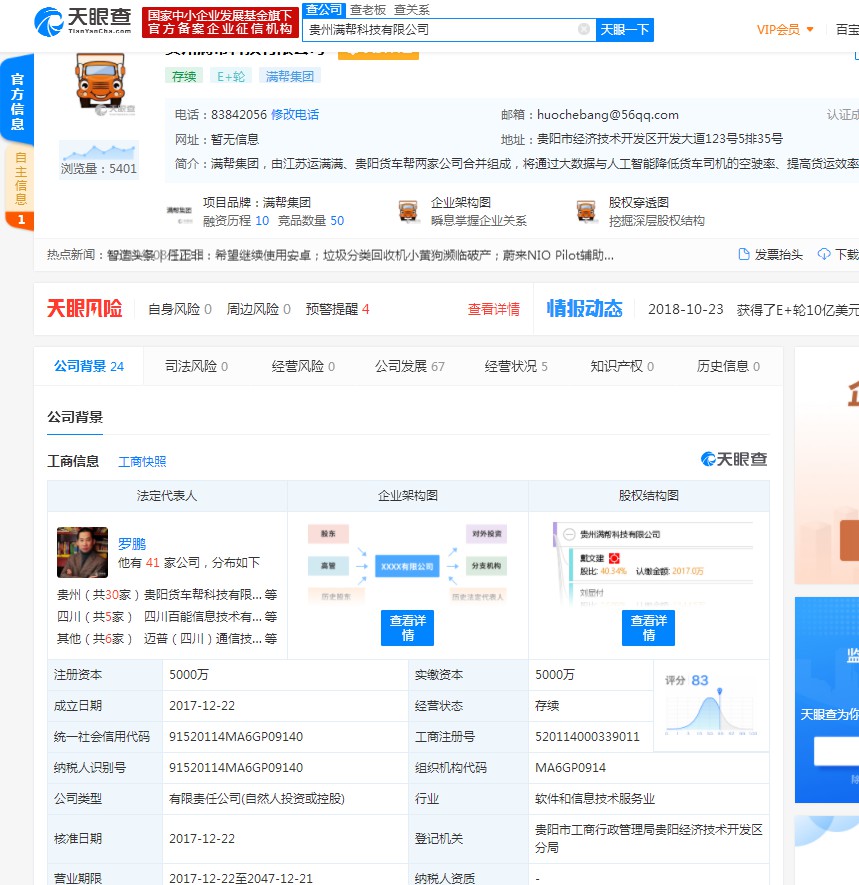Click the orange truck company logo
The height and width of the screenshot is (885, 859).
[x=100, y=81]
